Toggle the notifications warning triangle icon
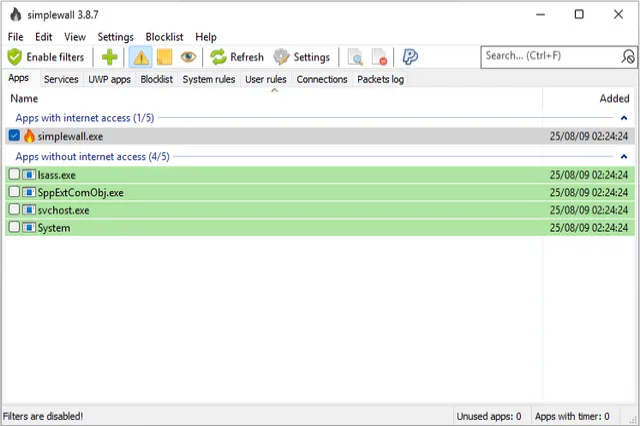The height and width of the screenshot is (426, 640). pos(141,57)
